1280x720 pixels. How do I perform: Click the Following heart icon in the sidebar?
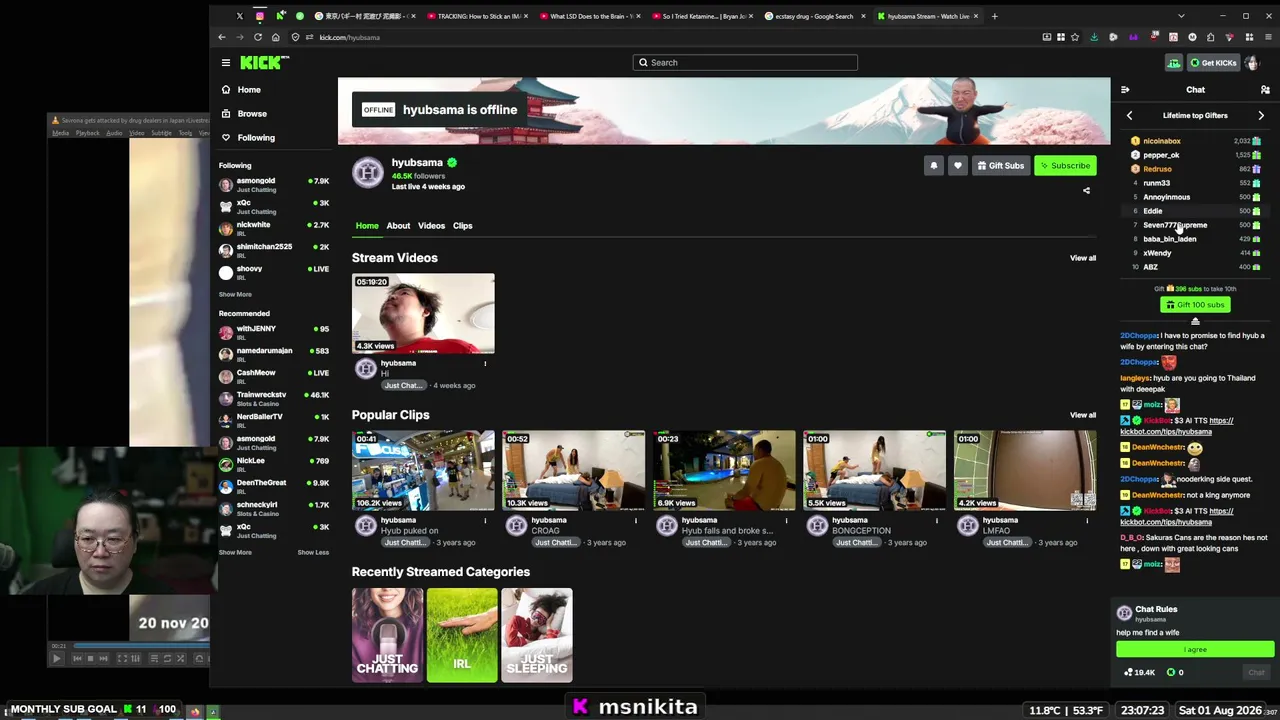(x=226, y=138)
